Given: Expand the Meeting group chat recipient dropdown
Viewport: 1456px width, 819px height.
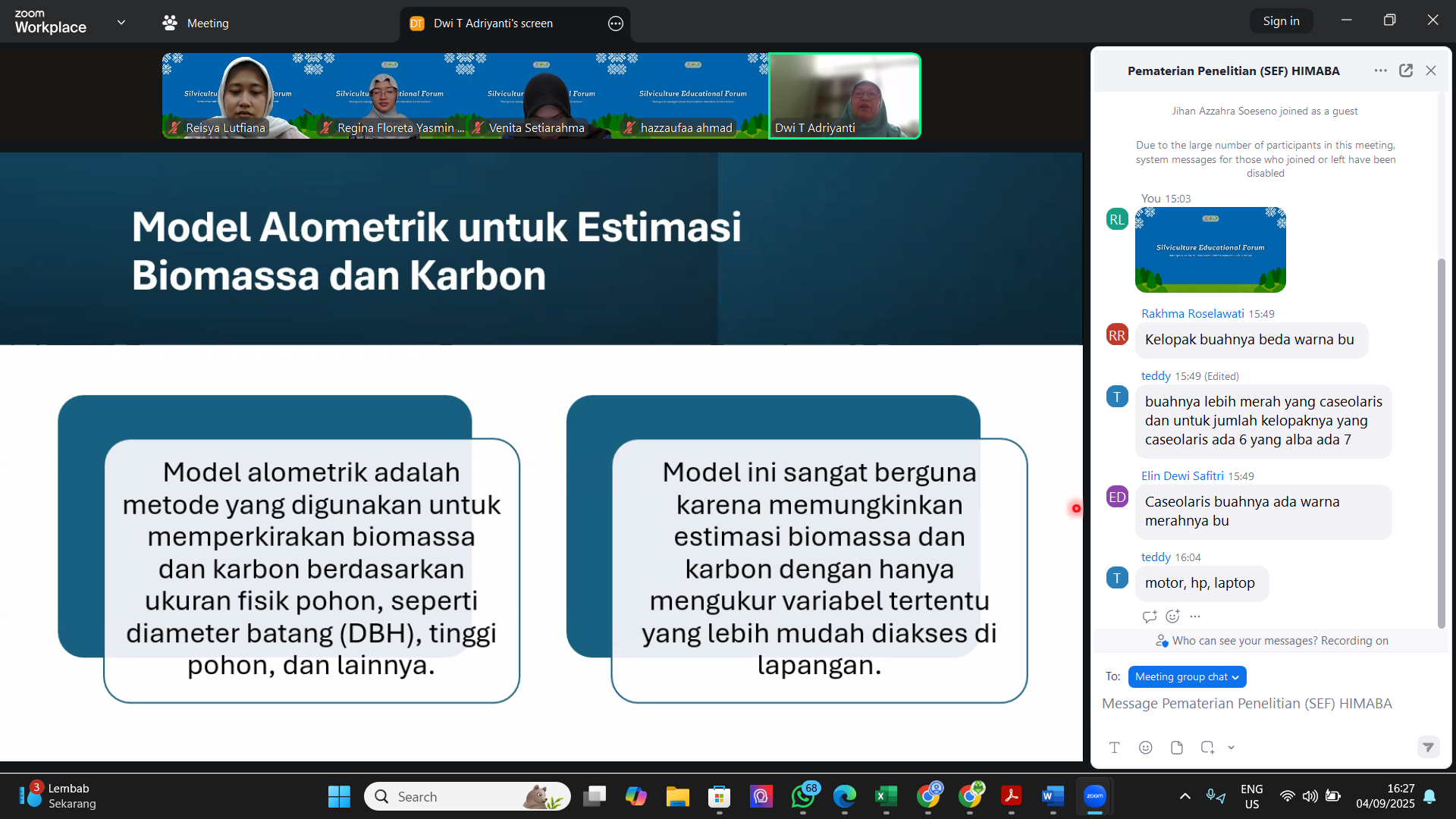Looking at the screenshot, I should (x=1186, y=676).
